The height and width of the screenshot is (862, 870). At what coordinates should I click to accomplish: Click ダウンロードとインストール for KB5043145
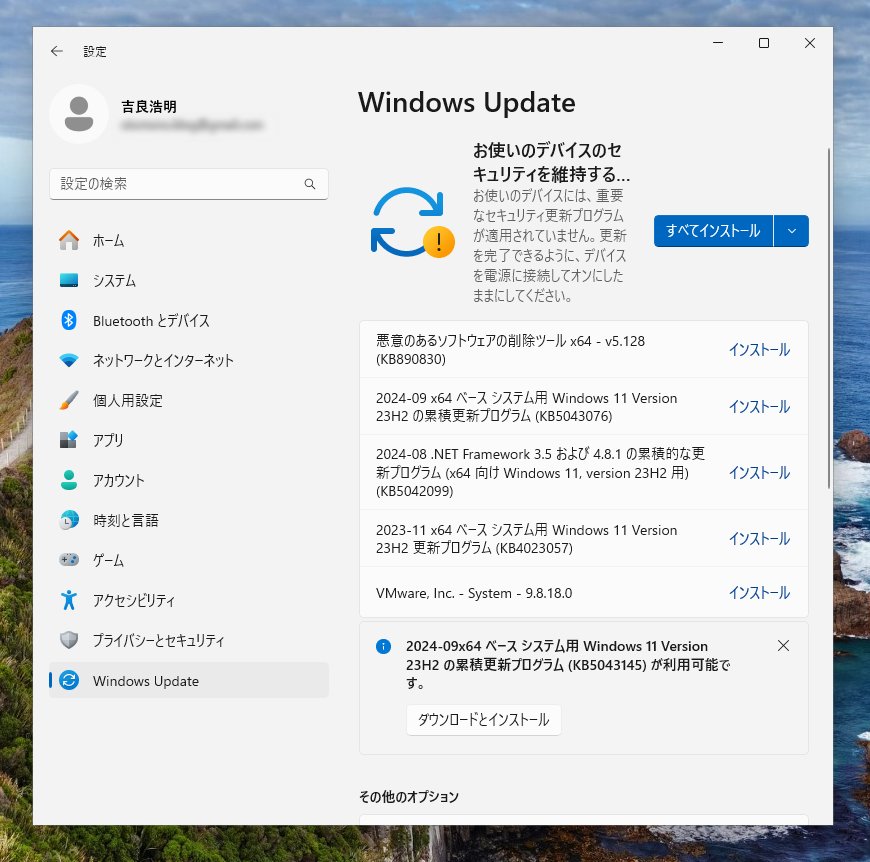click(483, 719)
